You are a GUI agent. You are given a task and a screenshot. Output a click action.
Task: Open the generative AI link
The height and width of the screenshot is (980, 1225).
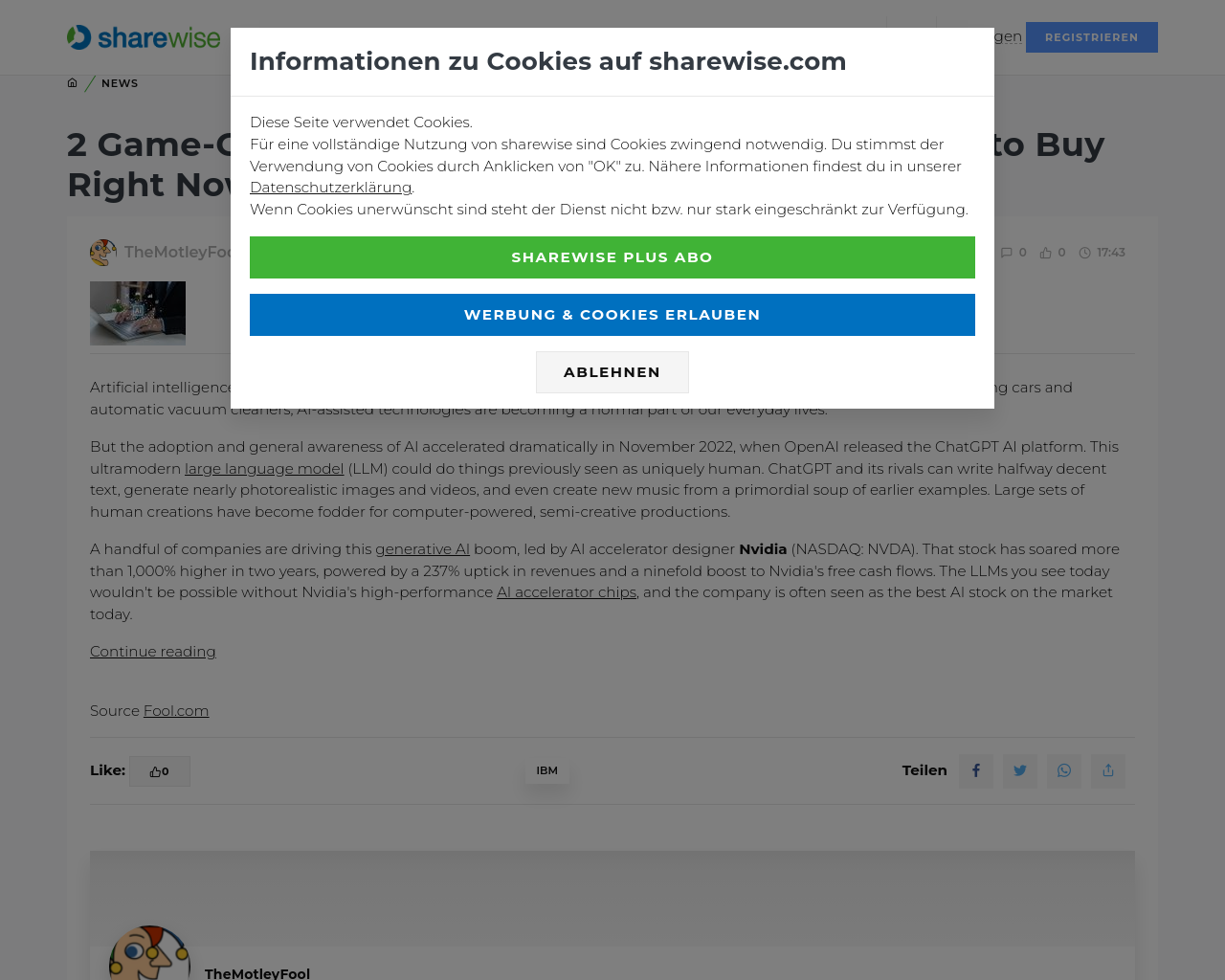click(422, 549)
